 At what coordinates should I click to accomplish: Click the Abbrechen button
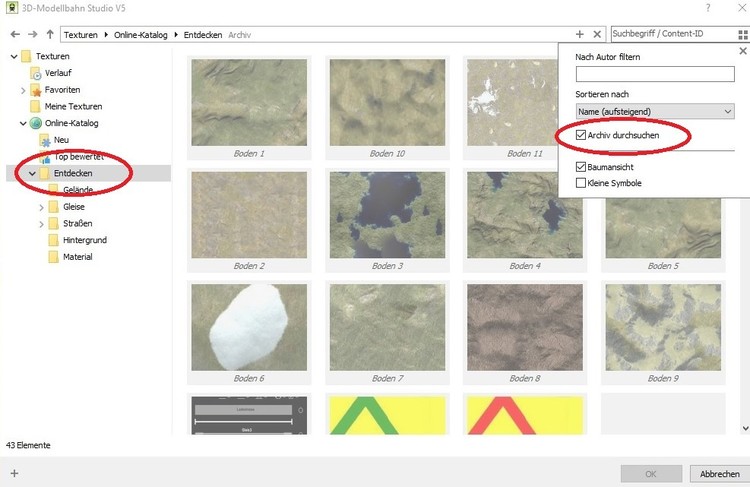click(719, 474)
